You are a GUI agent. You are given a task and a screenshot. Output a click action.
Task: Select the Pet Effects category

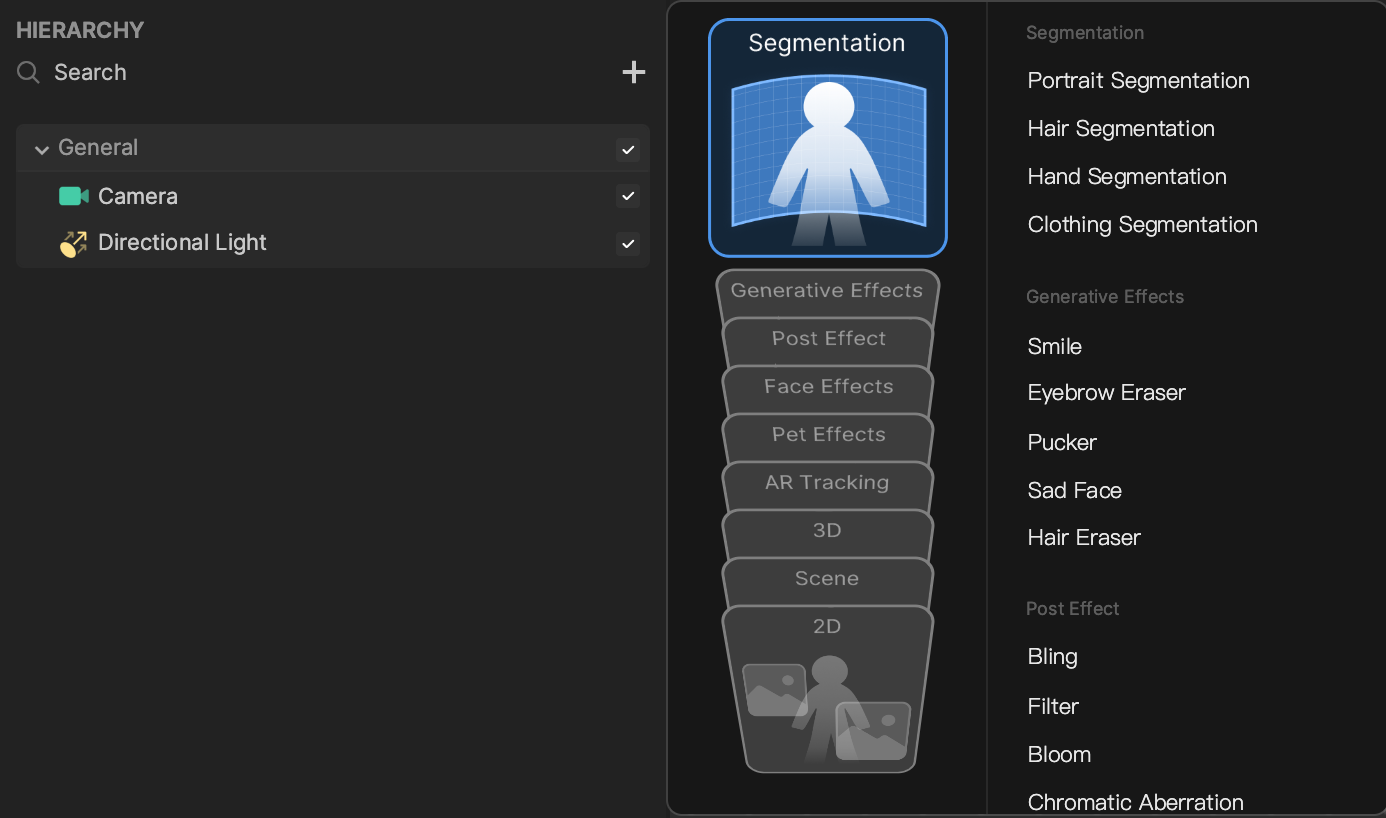point(827,435)
